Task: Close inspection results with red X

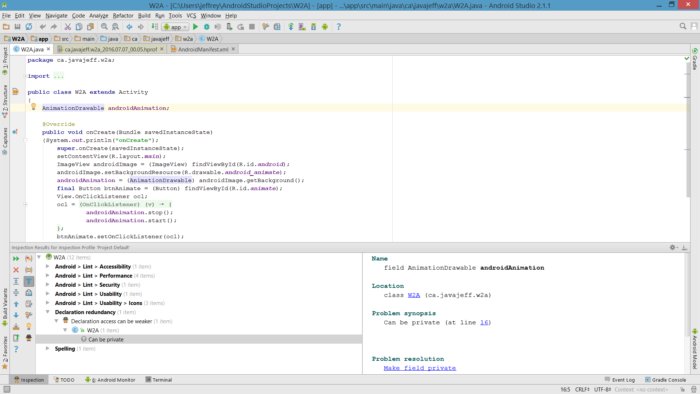Action: (x=16, y=270)
